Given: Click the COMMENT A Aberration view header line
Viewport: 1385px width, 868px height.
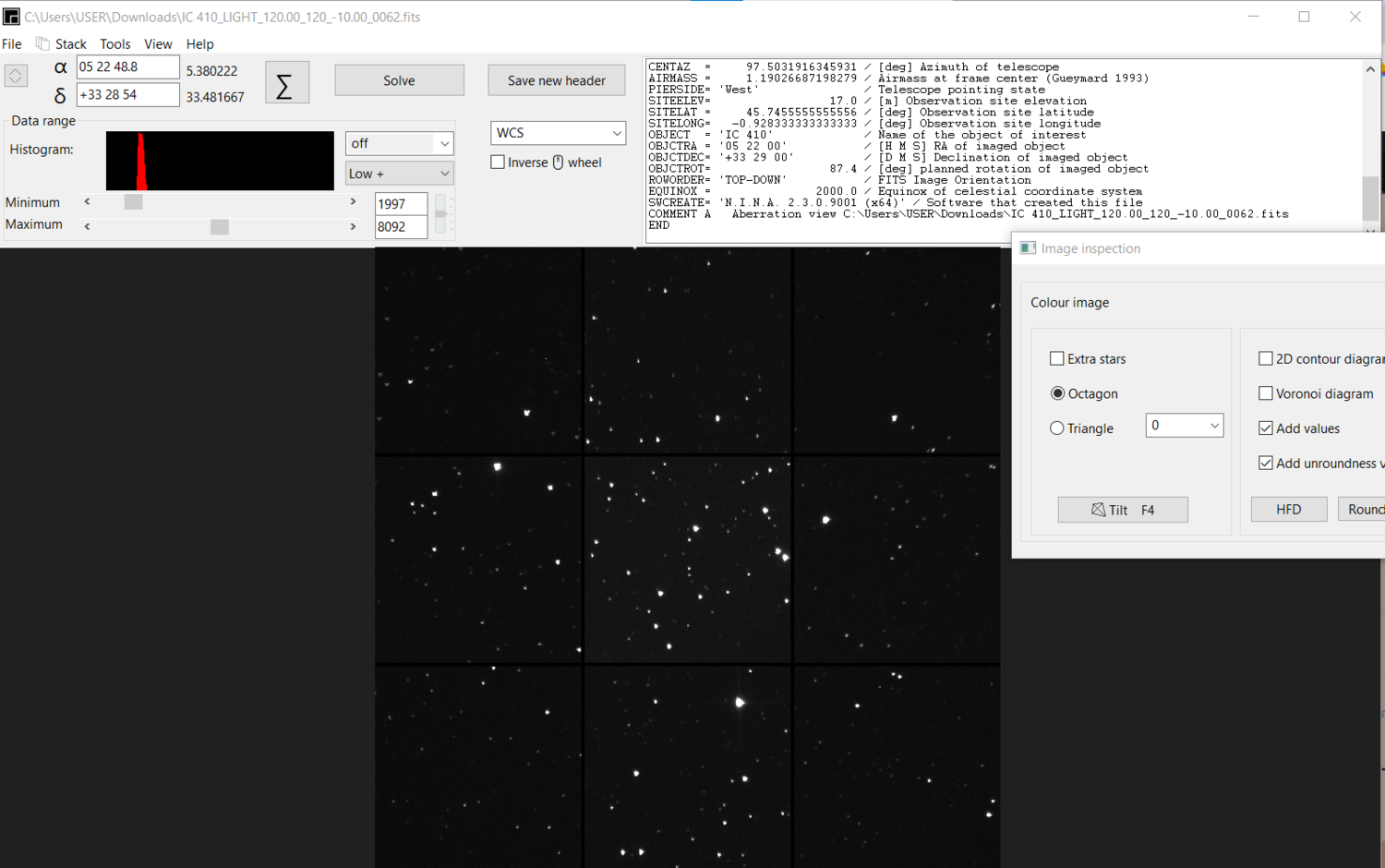Looking at the screenshot, I should tap(969, 214).
